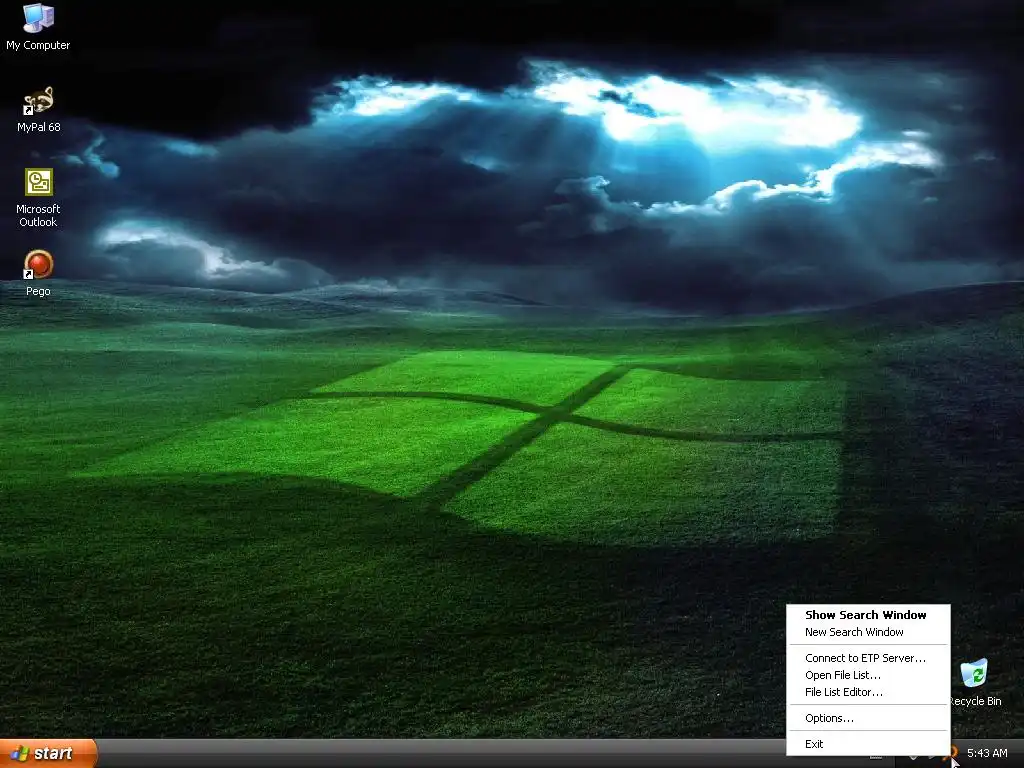Select the MyPal 68 browser shortcut
This screenshot has height=768, width=1024.
click(x=39, y=109)
